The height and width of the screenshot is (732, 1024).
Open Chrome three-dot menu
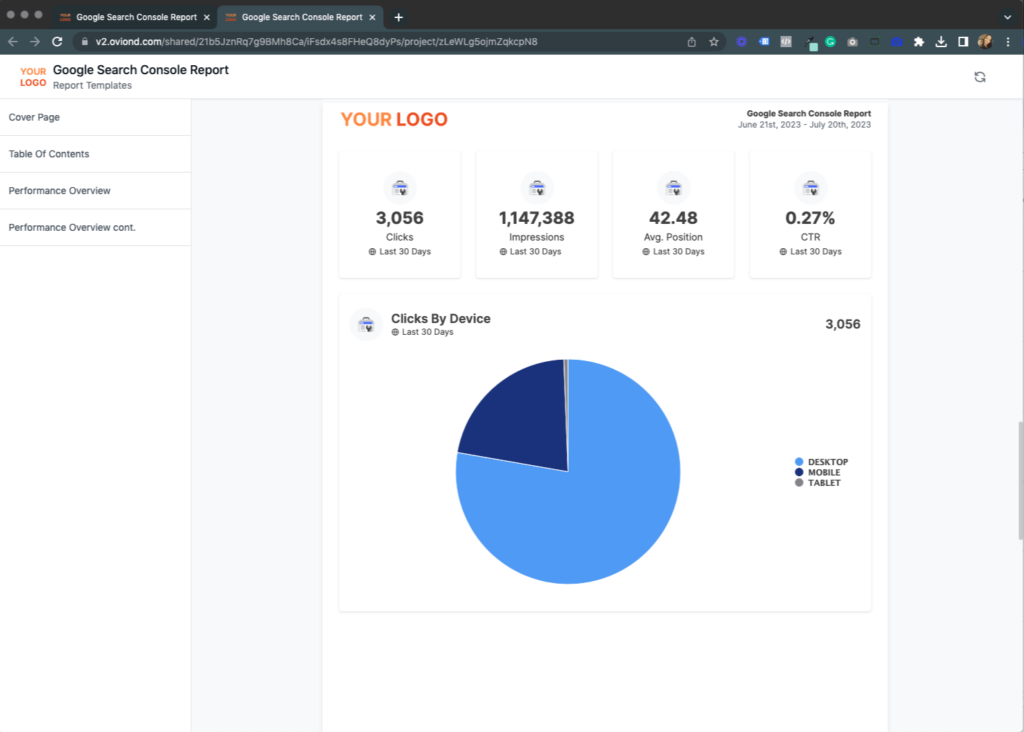[x=1008, y=42]
